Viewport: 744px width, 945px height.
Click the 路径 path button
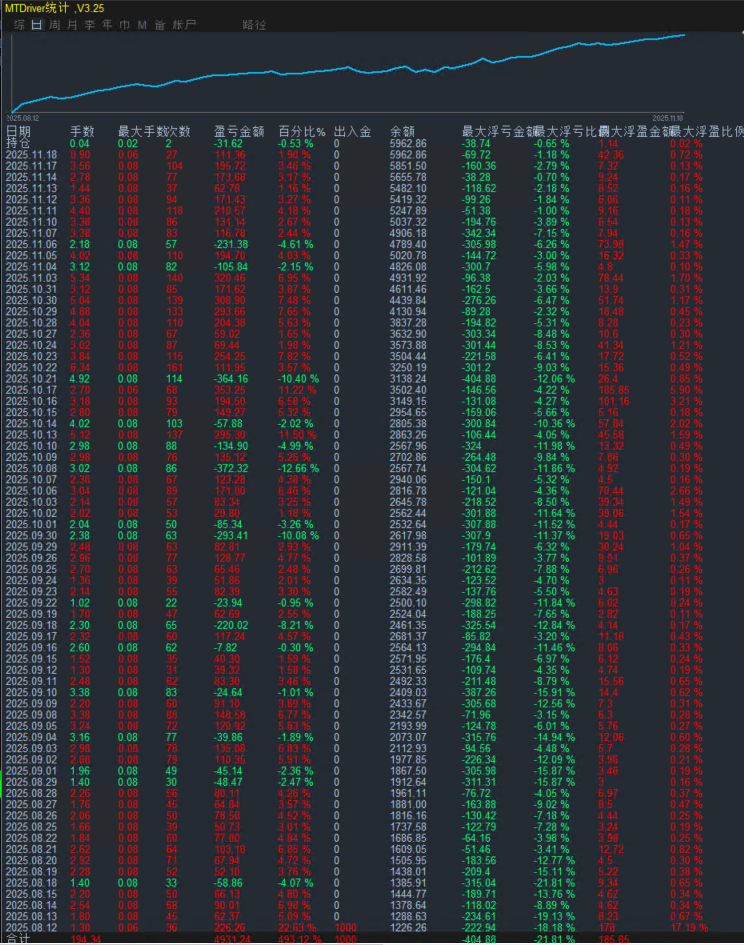pyautogui.click(x=254, y=25)
